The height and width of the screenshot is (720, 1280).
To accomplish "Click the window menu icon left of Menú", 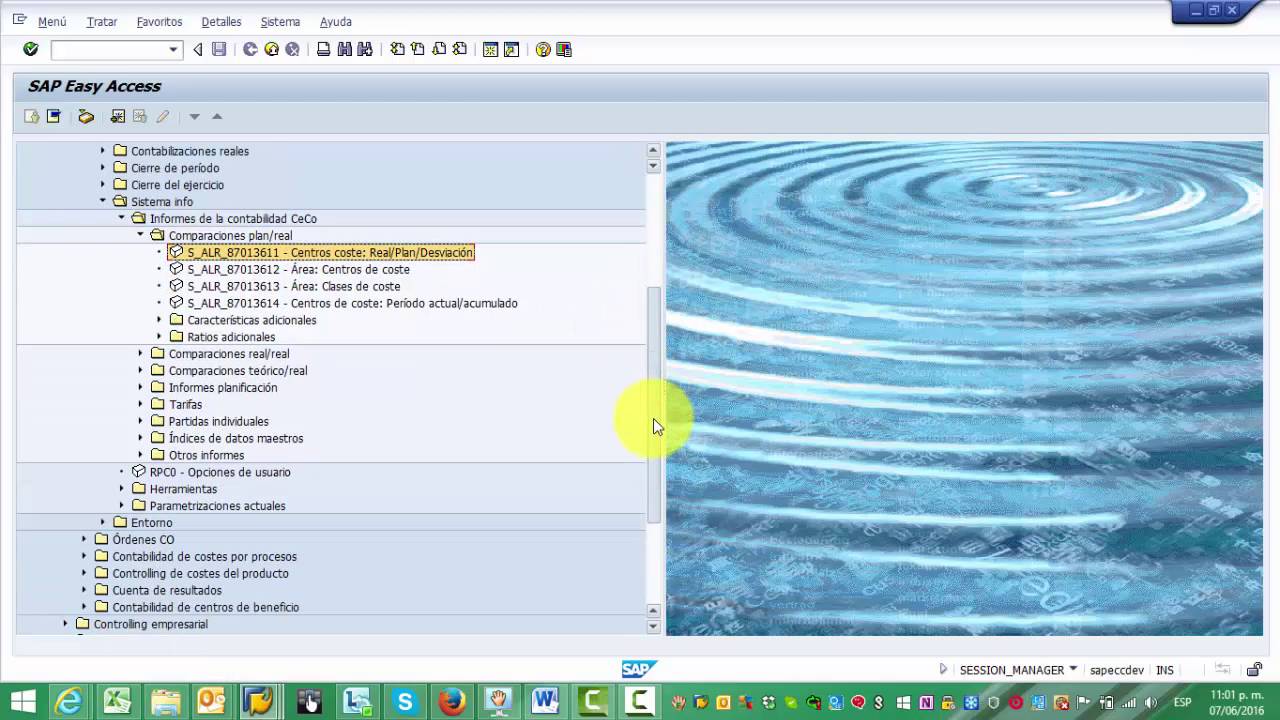I will (x=19, y=20).
